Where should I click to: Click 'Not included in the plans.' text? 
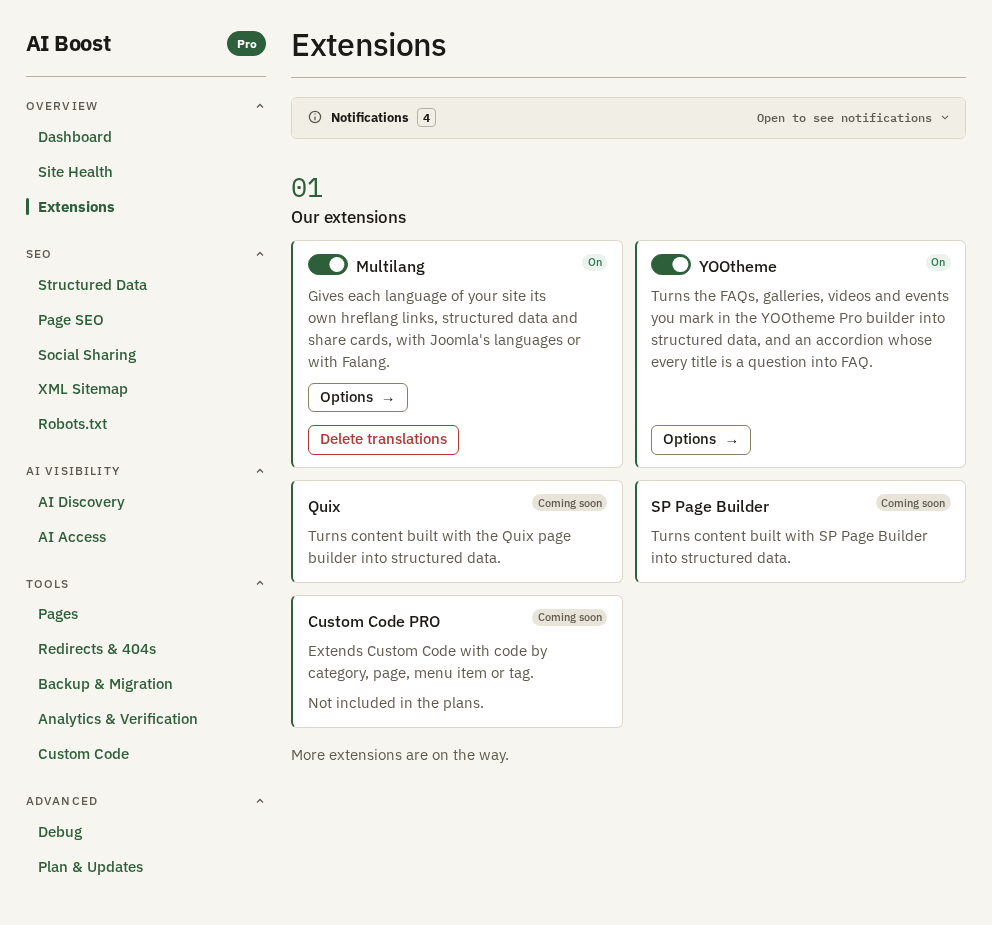tap(396, 703)
